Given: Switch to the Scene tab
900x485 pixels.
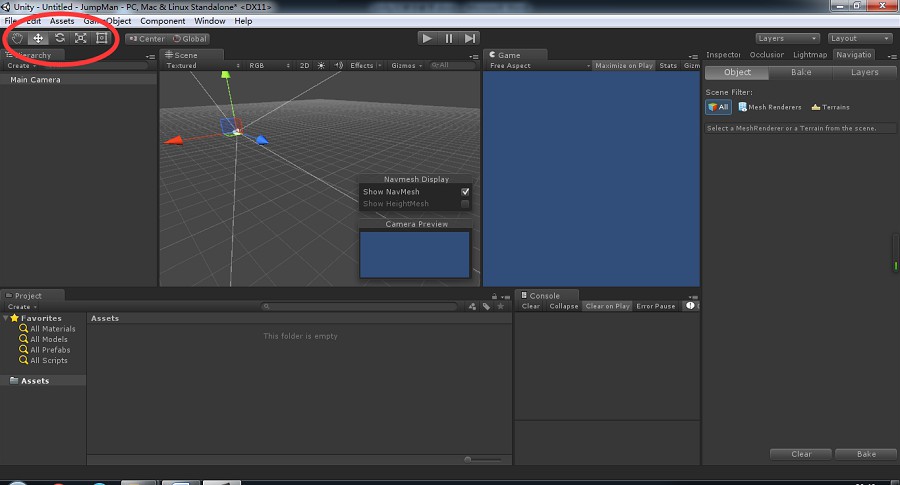Looking at the screenshot, I should pyautogui.click(x=191, y=55).
